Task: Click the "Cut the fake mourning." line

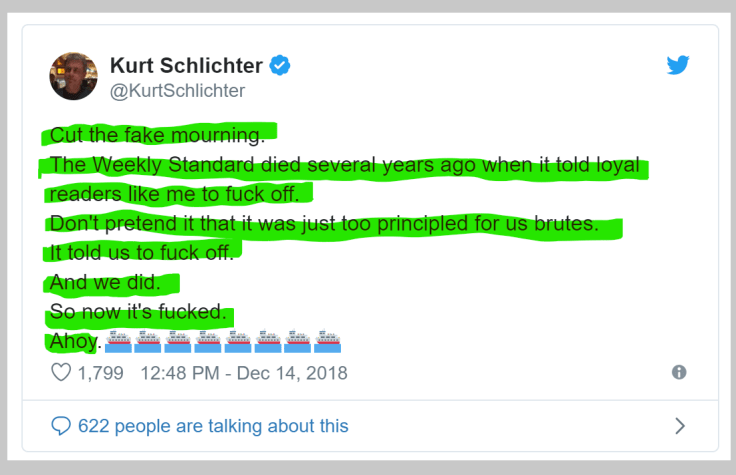Action: click(157, 134)
